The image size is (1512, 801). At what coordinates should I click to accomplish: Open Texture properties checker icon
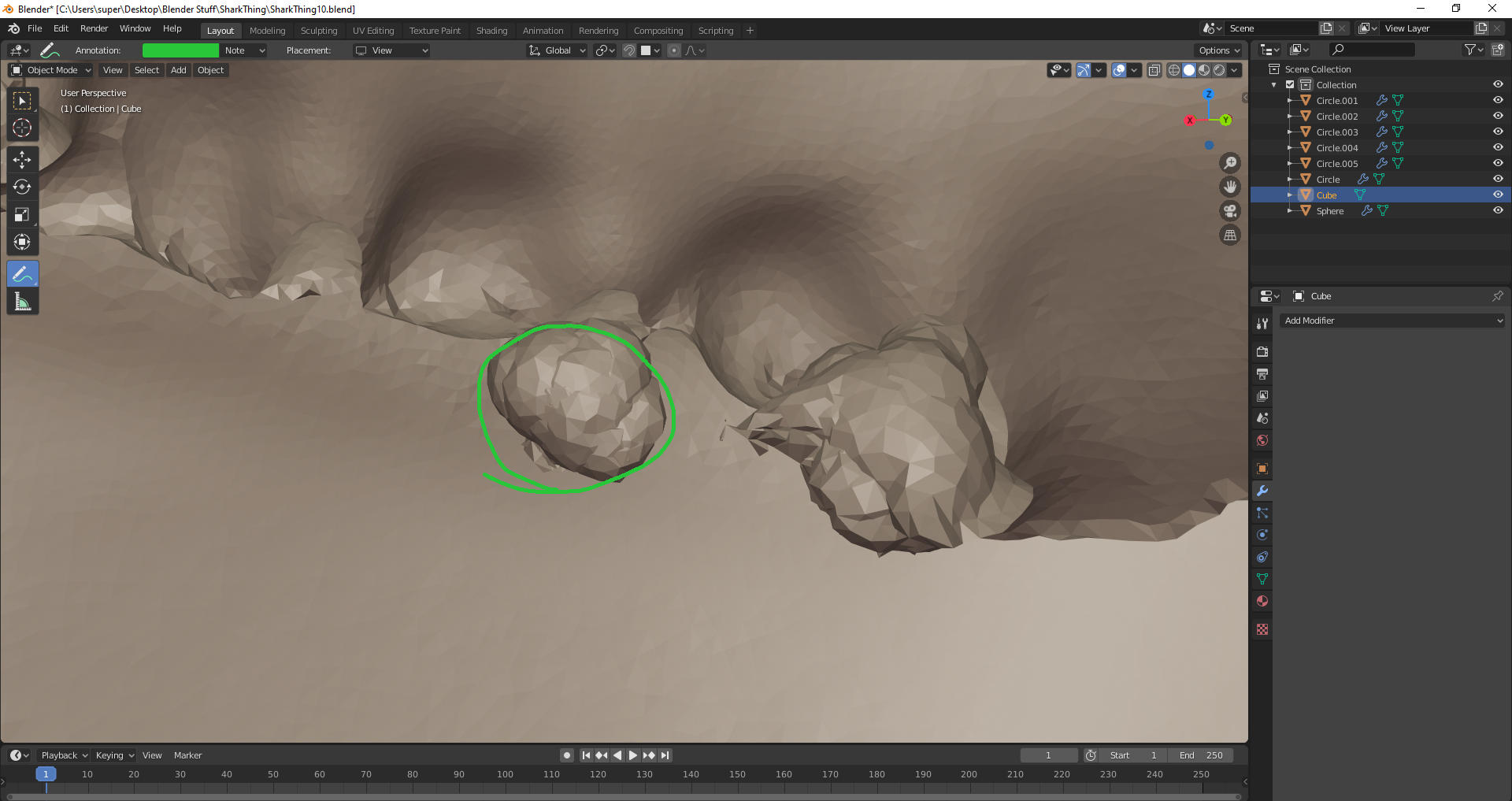(1262, 629)
